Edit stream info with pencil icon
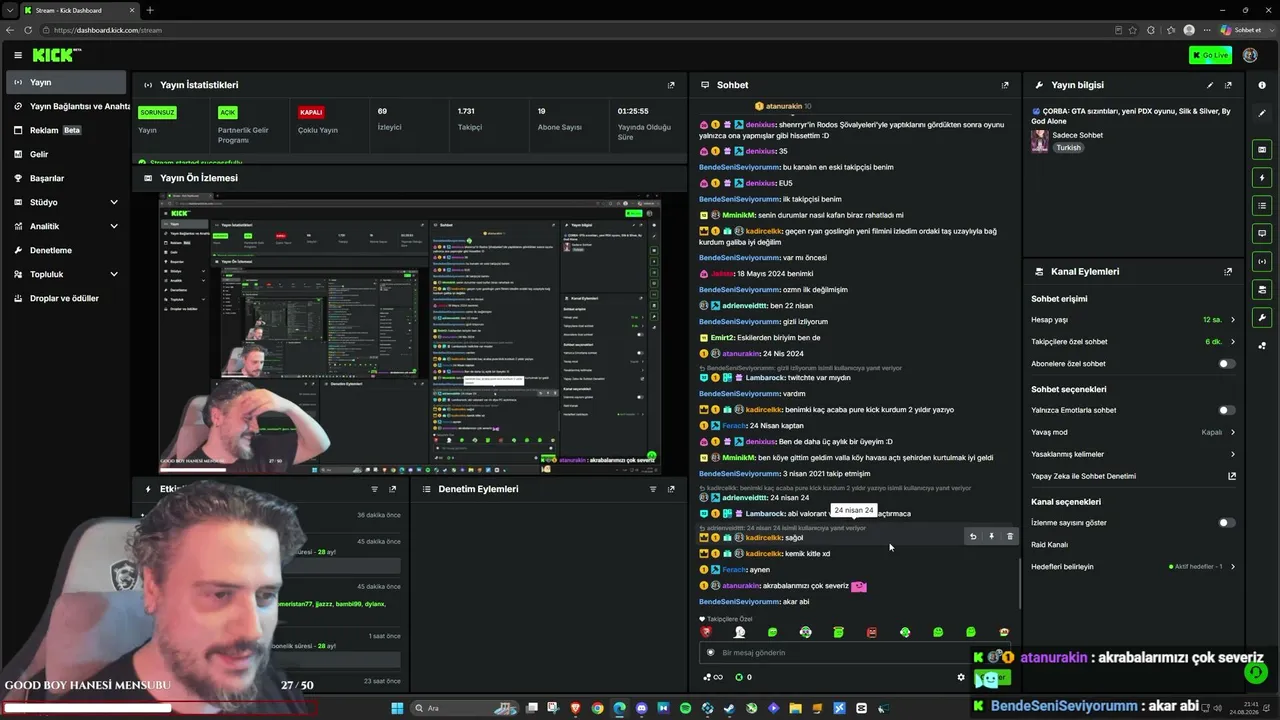This screenshot has width=1280, height=720. click(x=1210, y=85)
